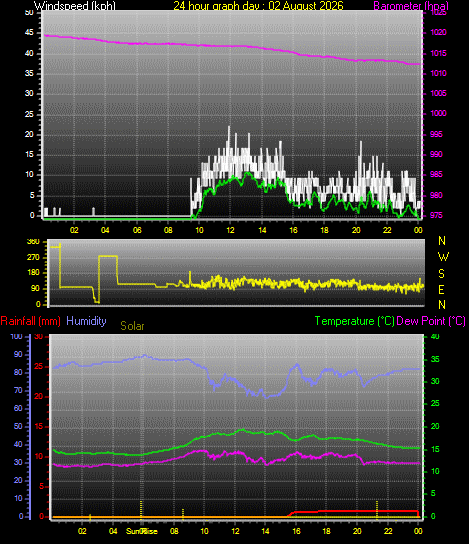This screenshot has height=544, width=469.
Task: Click the 35 value on the temperature scale
Action: coord(435,359)
